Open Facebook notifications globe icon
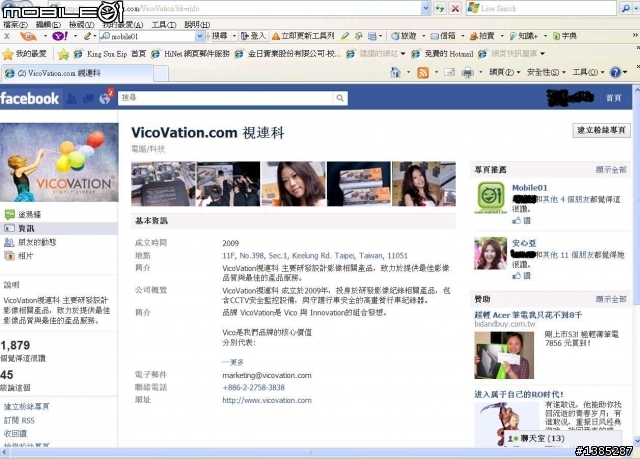Image resolution: width=640 pixels, height=459 pixels. click(105, 99)
